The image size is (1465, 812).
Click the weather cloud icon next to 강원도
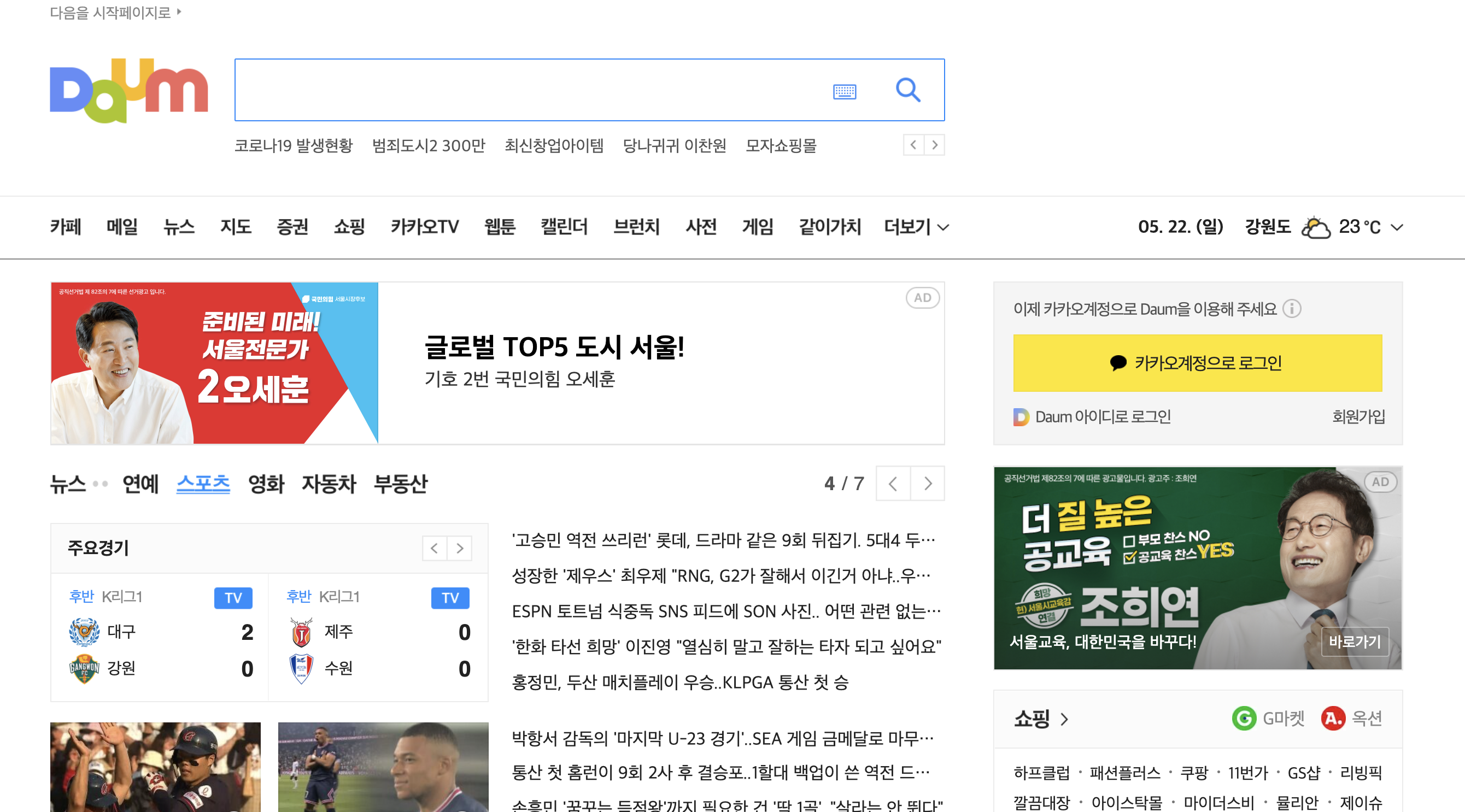[1316, 227]
